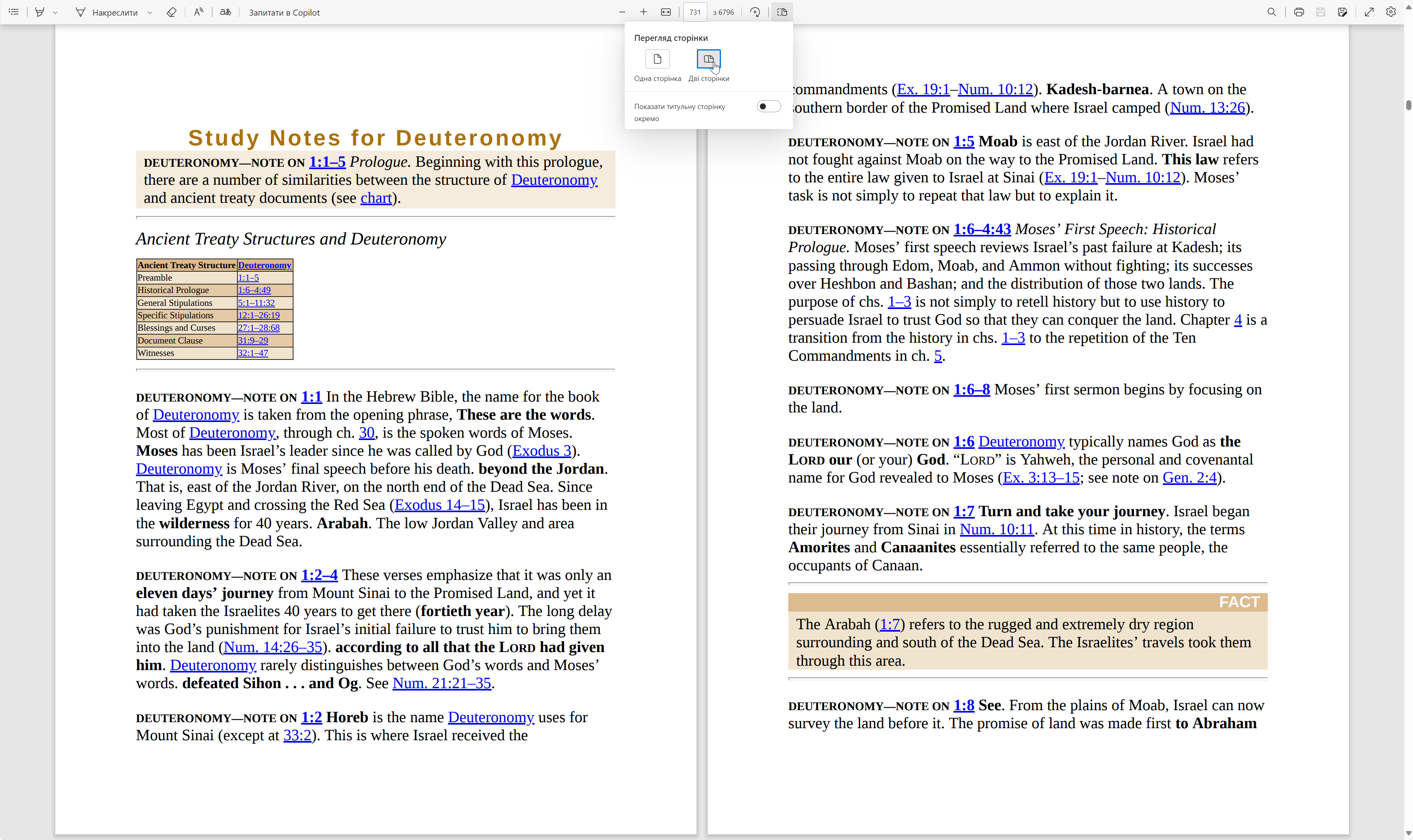The width and height of the screenshot is (1413, 840).
Task: Fit page to width
Action: 666,12
